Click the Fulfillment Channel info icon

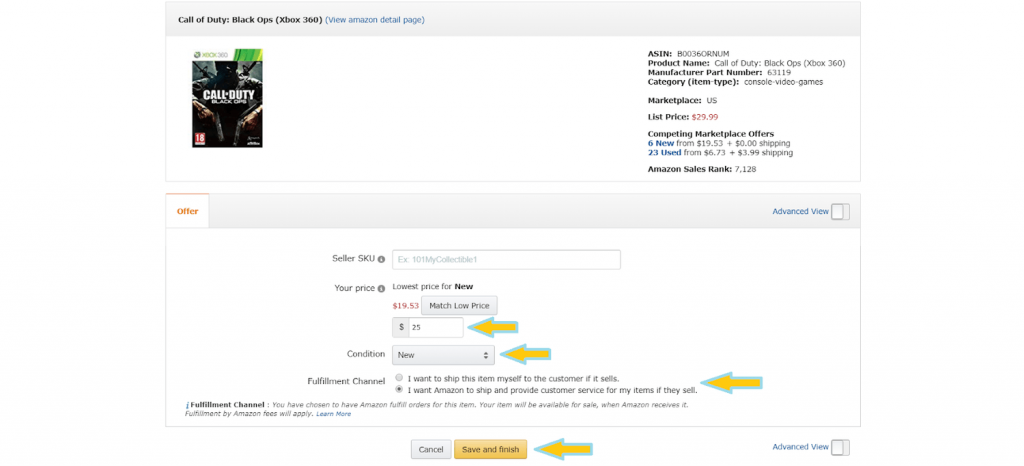(187, 405)
